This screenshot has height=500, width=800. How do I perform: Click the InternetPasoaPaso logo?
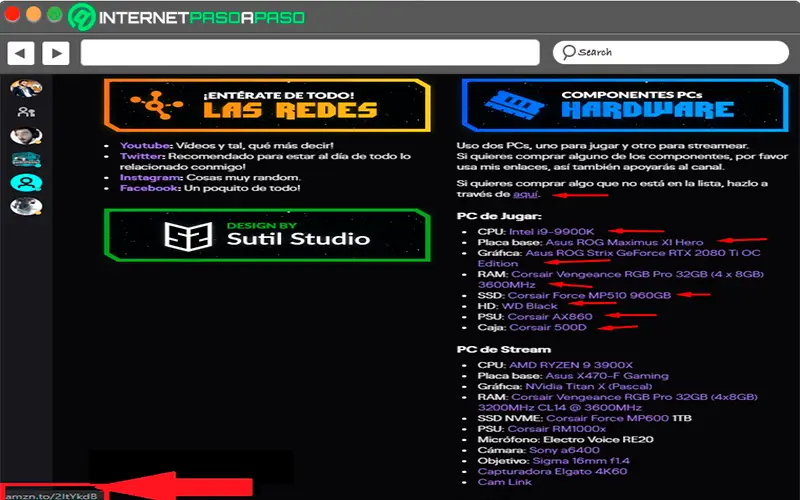coord(187,17)
